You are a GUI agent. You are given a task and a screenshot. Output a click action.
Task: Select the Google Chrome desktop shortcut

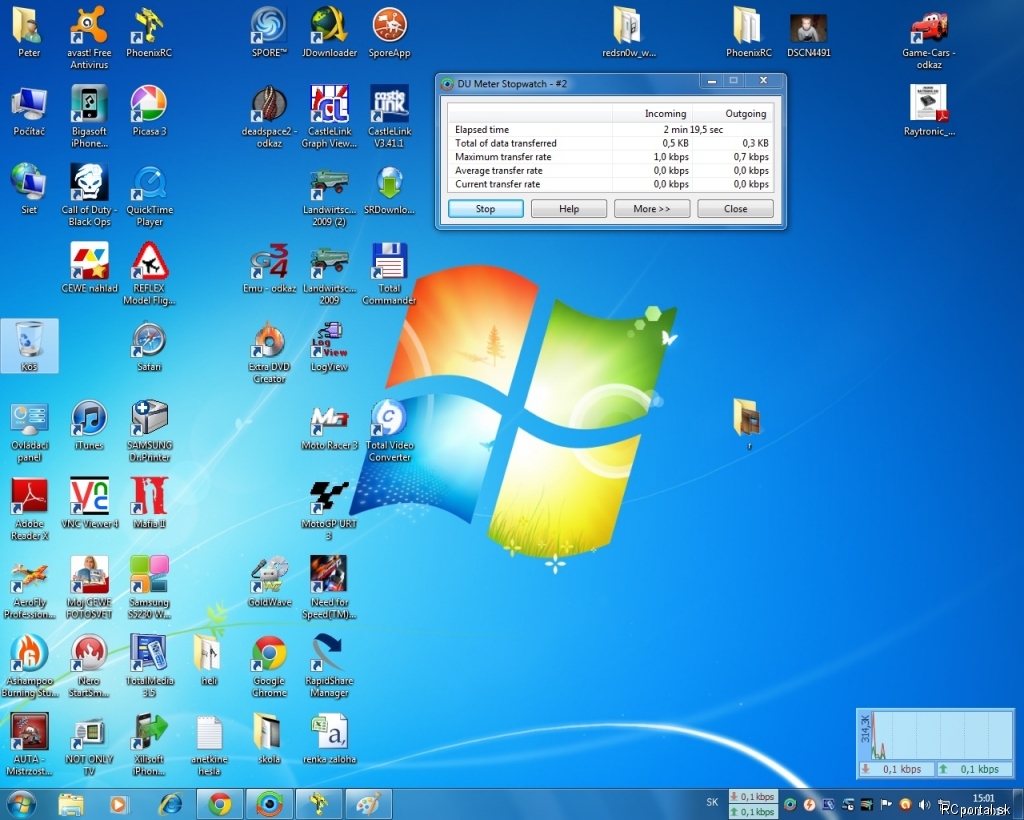269,654
